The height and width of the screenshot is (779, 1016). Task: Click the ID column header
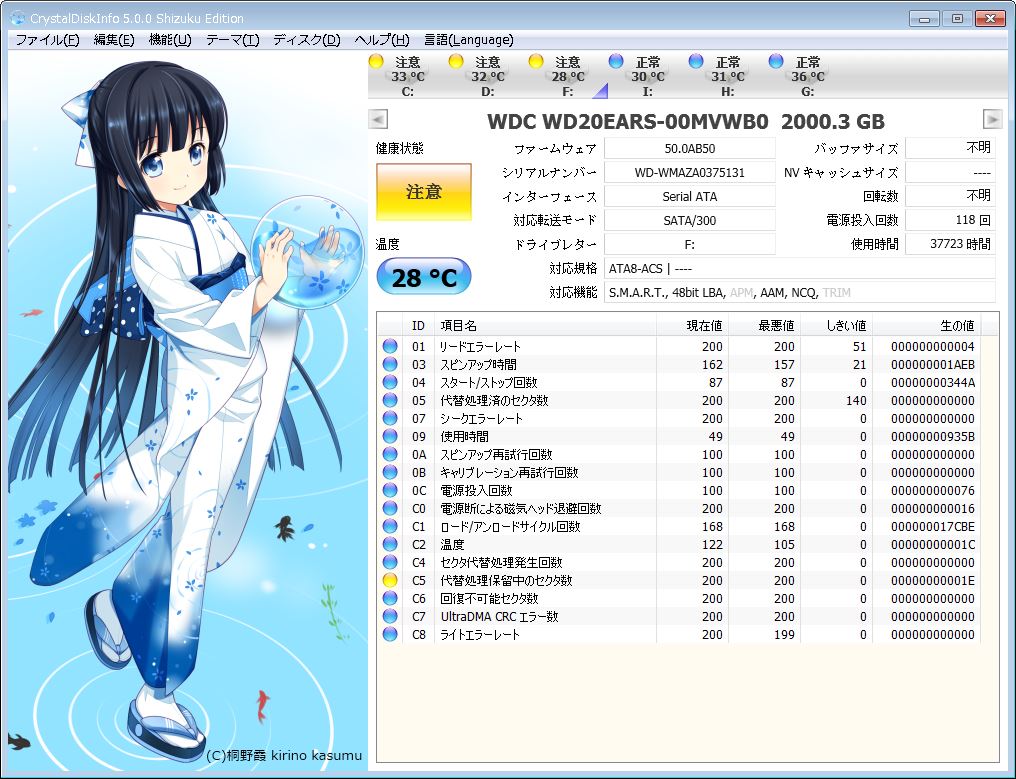(x=419, y=325)
